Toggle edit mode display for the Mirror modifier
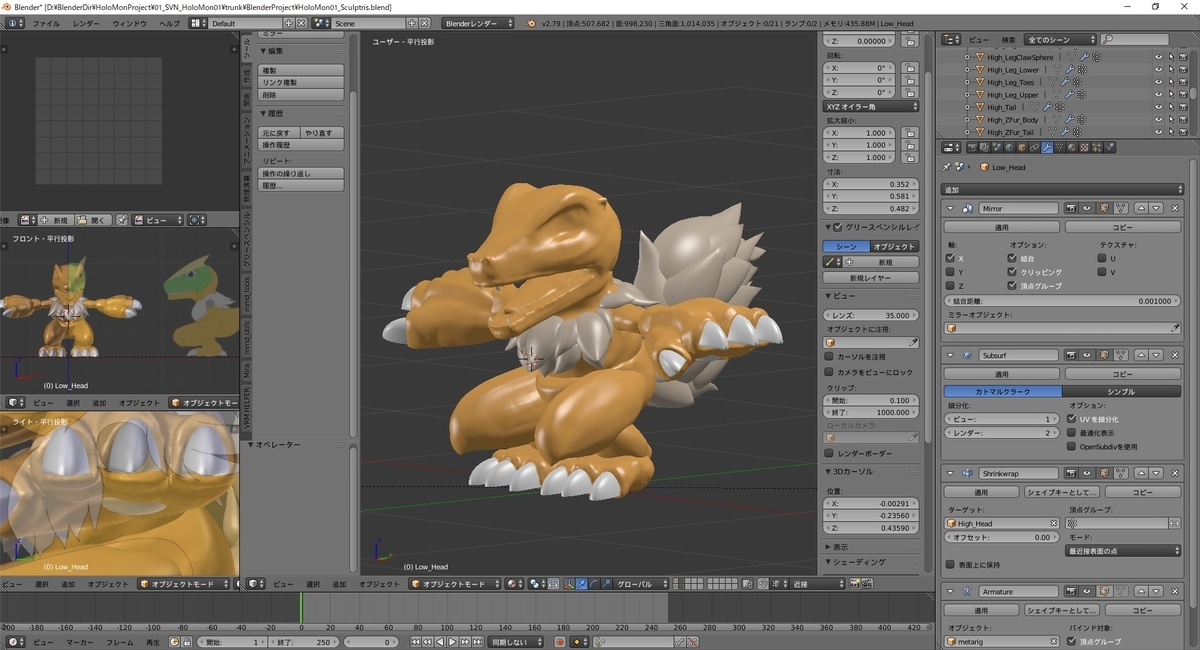 tap(1104, 208)
